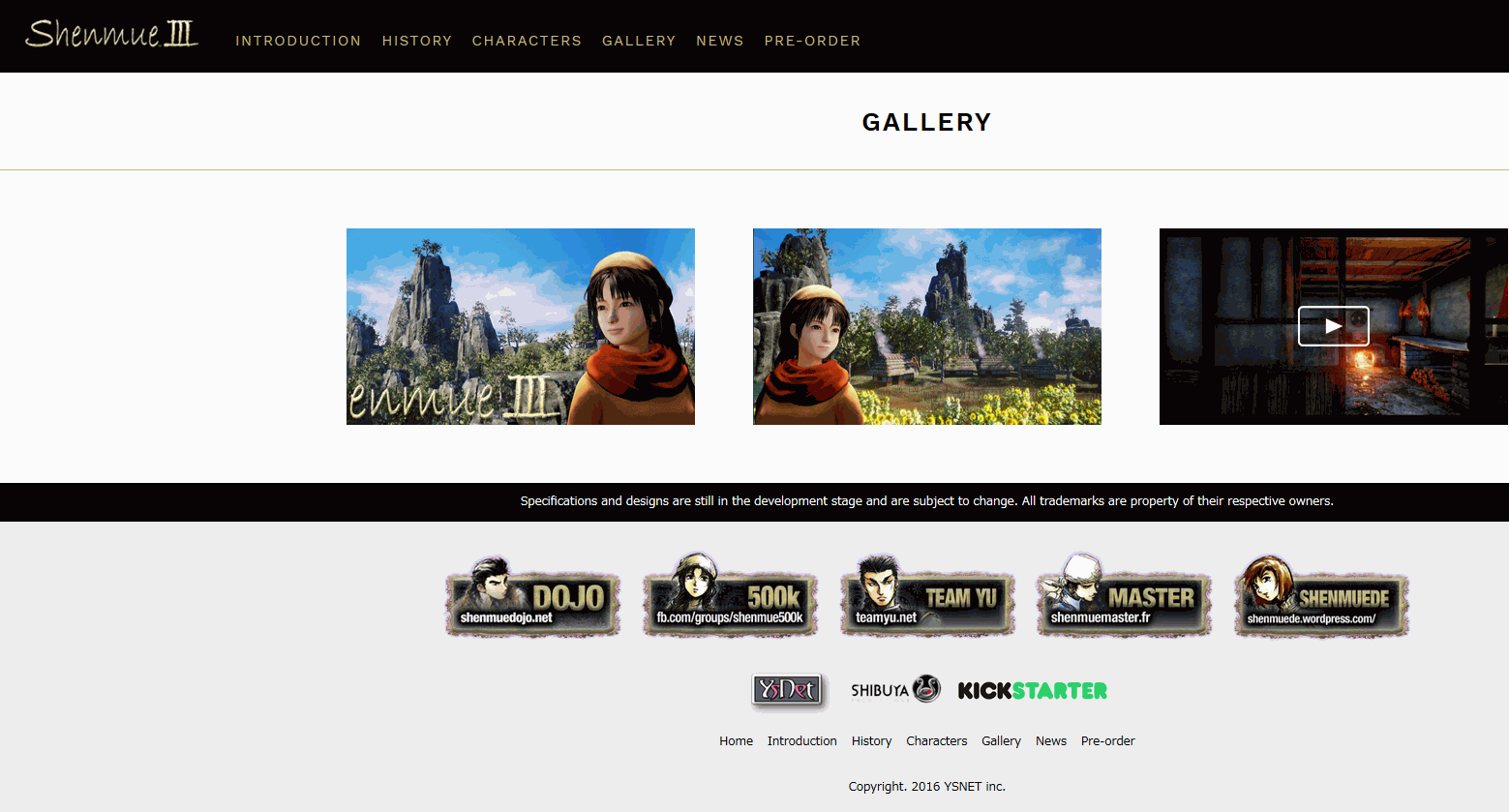Select Gallery in the top navigation
This screenshot has width=1509, height=812.
coord(639,41)
